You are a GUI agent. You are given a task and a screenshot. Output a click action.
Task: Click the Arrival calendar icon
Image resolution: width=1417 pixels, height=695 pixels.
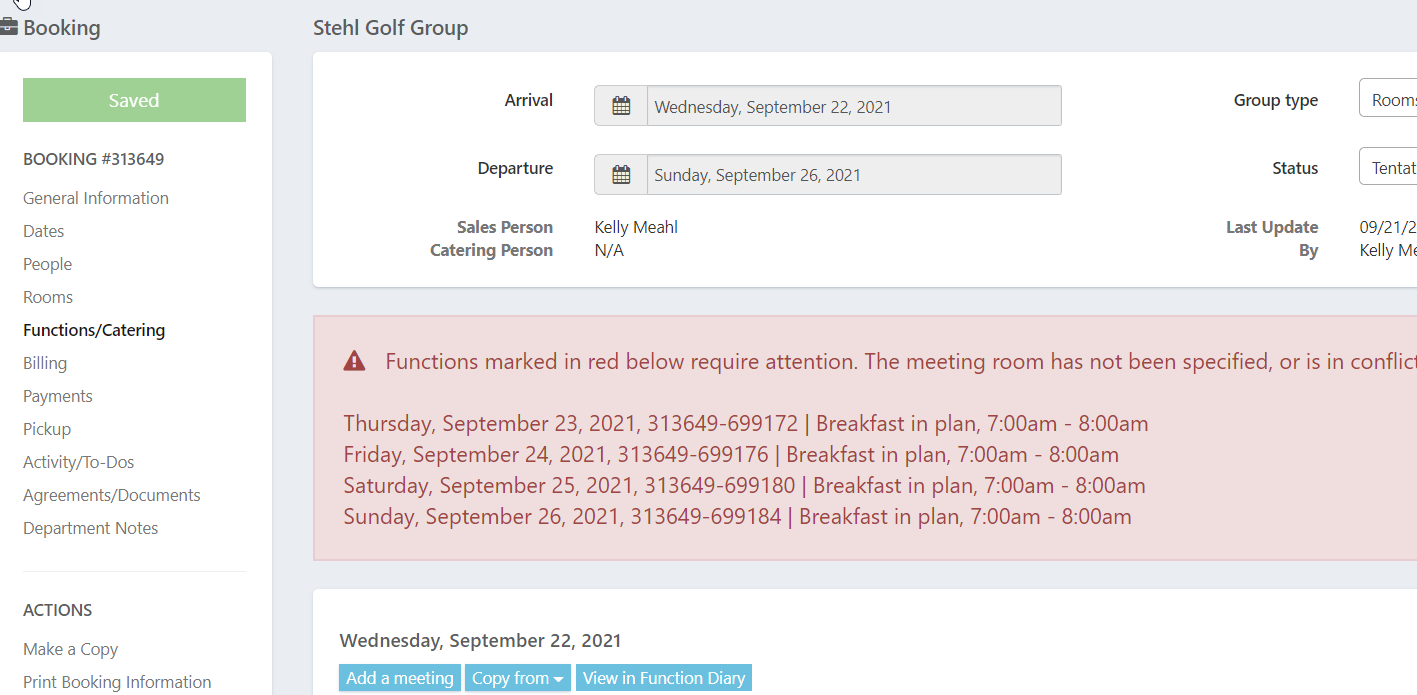(x=621, y=106)
